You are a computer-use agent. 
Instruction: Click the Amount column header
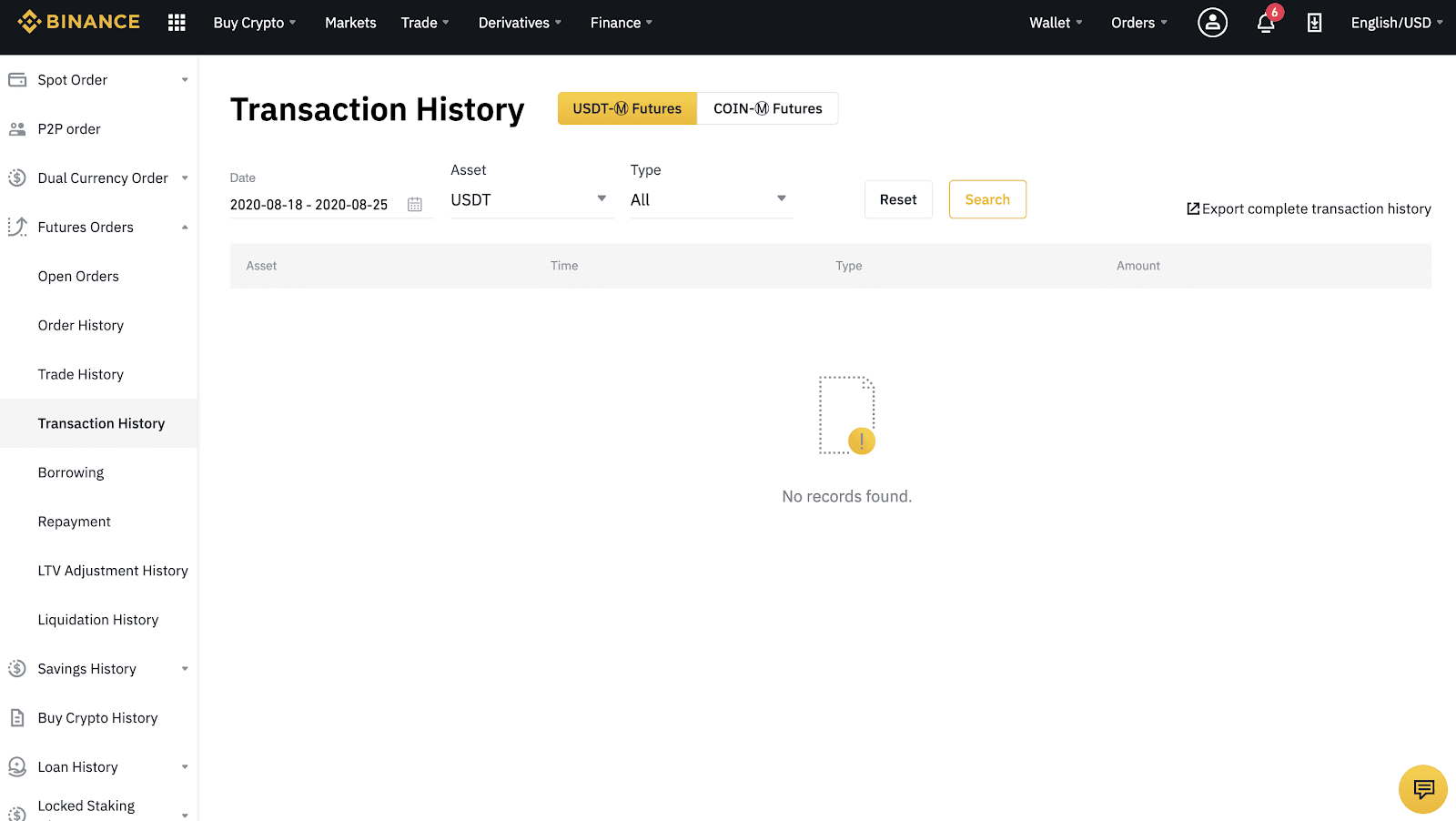click(1138, 266)
